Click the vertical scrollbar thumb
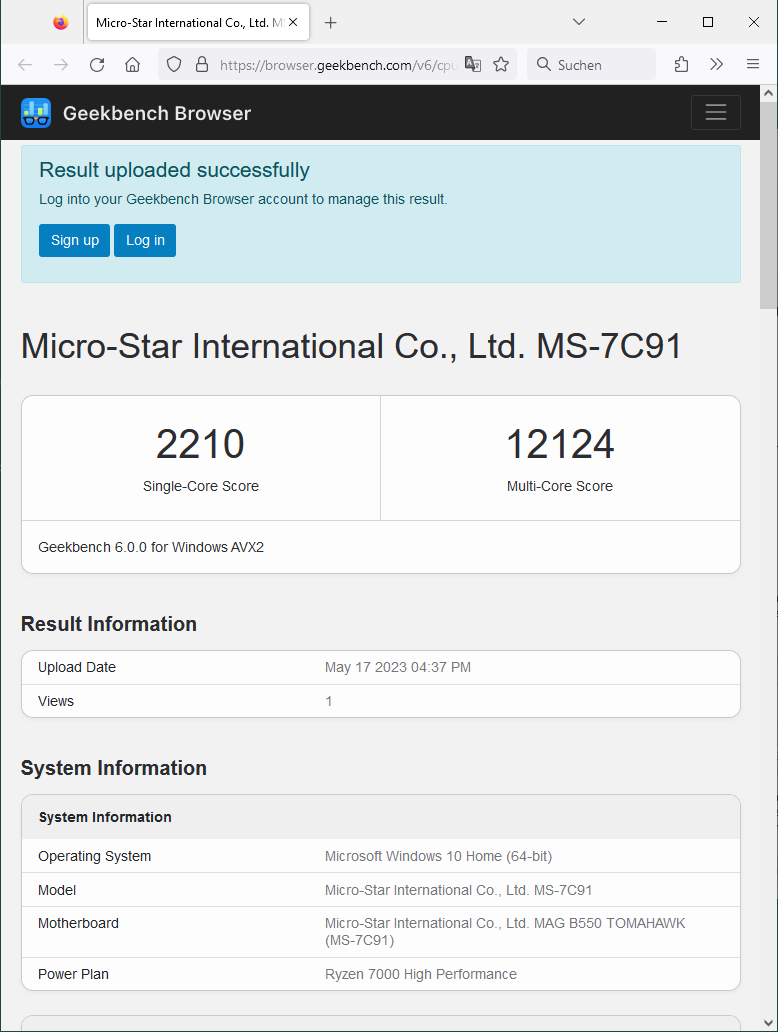 pyautogui.click(x=768, y=205)
